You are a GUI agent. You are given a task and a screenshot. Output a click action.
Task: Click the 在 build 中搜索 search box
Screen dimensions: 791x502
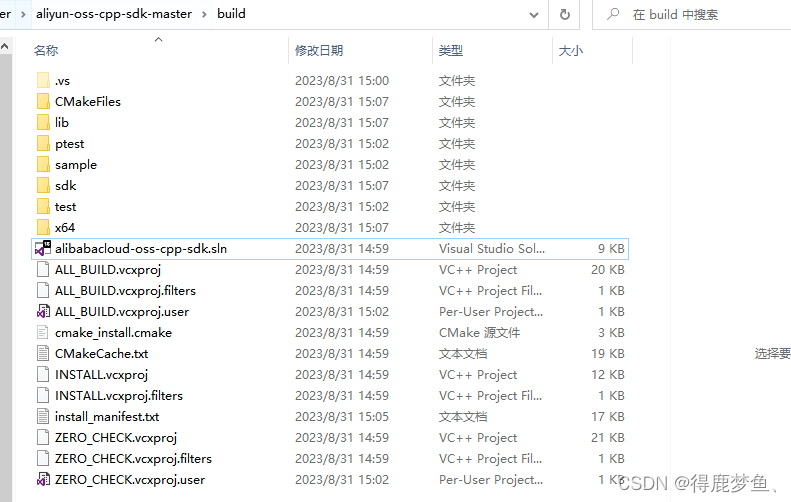click(x=692, y=15)
